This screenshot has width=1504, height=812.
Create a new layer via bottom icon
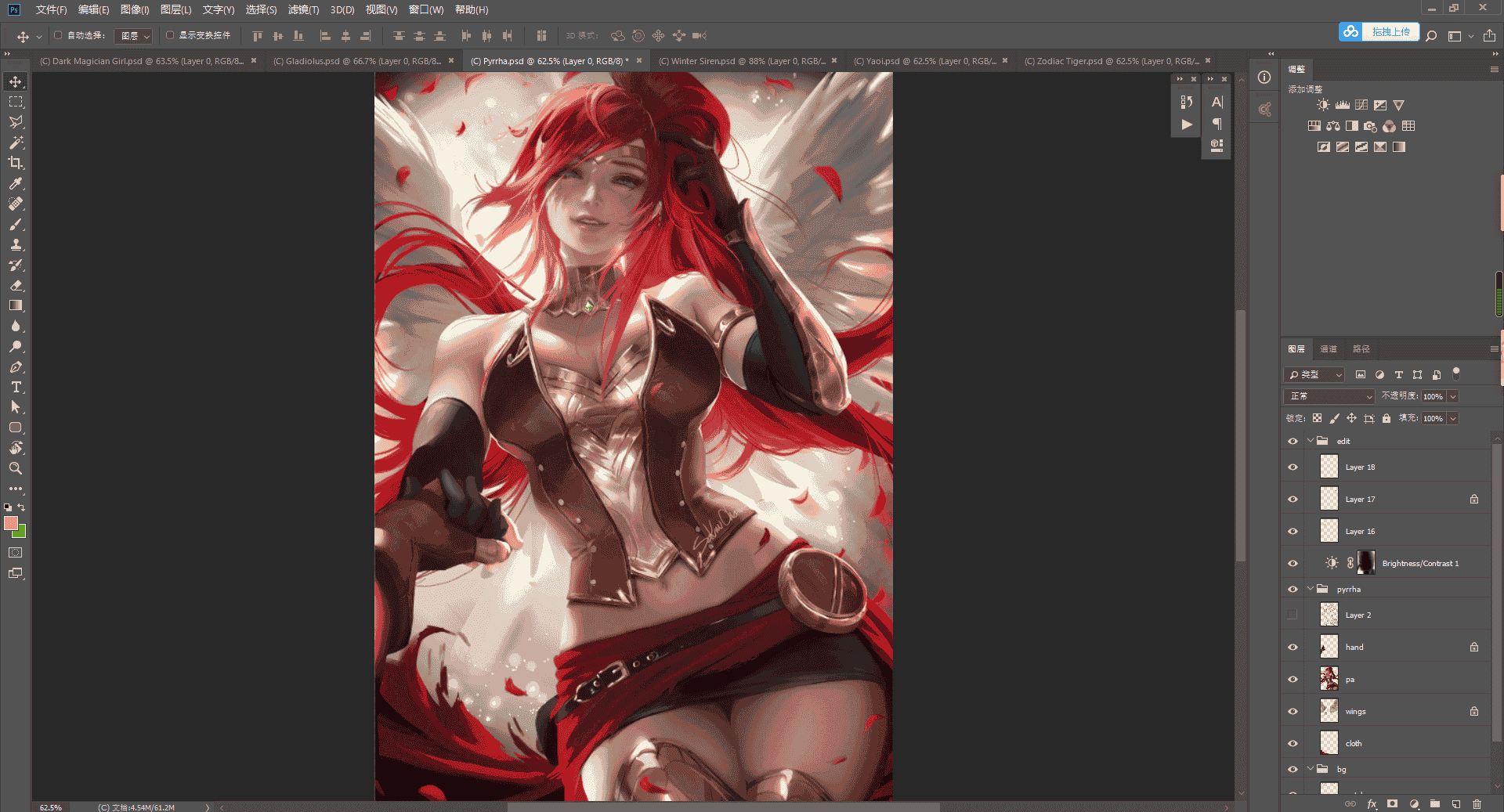pyautogui.click(x=1455, y=803)
